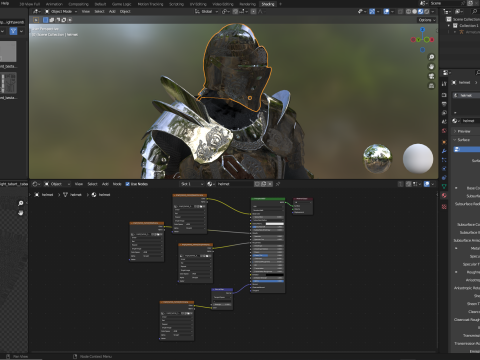Select Scene Collection in outliner
Viewport: 480px width, 360px height.
466,19
